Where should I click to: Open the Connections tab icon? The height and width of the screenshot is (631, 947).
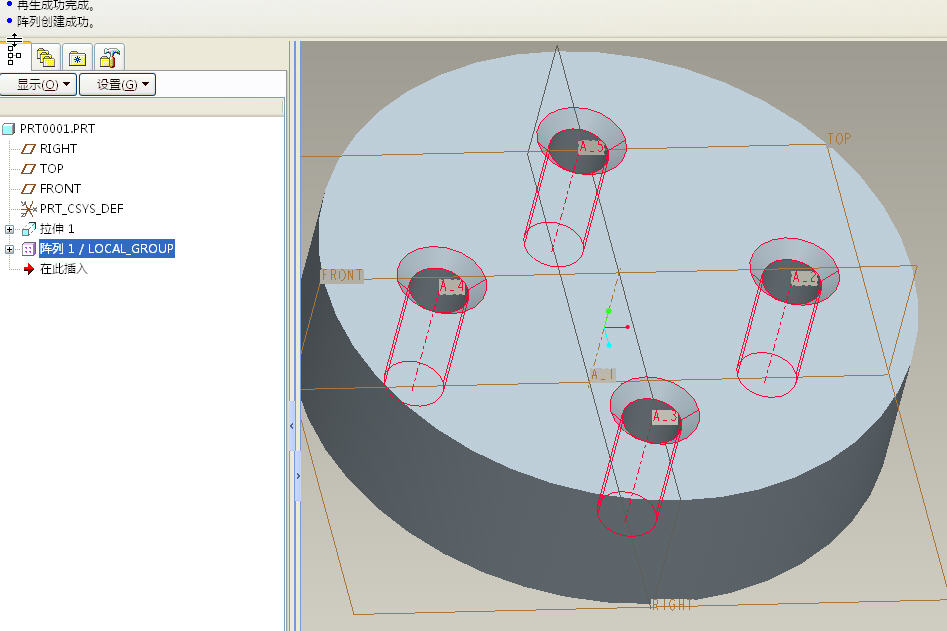(x=109, y=57)
